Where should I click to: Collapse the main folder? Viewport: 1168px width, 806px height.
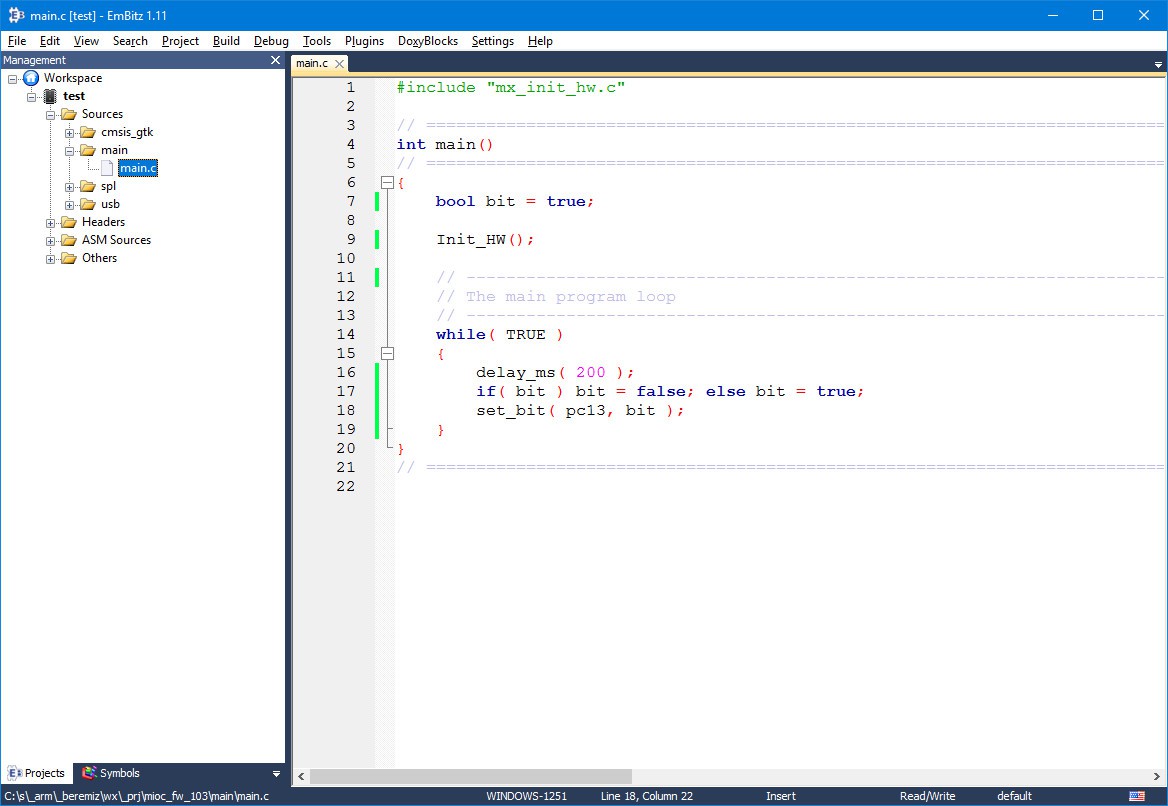tap(69, 150)
